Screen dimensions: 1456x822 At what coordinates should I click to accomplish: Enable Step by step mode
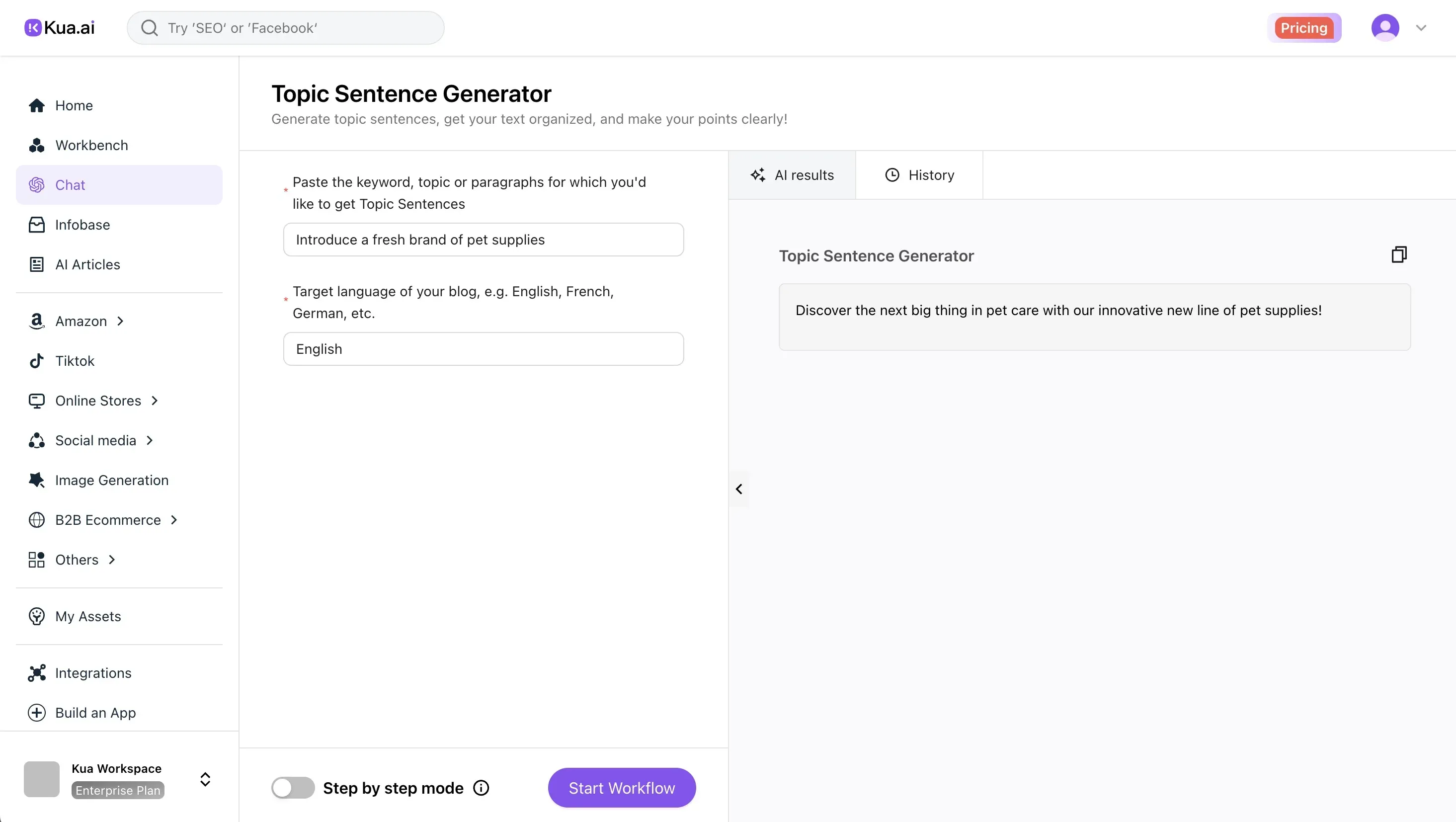(x=292, y=788)
